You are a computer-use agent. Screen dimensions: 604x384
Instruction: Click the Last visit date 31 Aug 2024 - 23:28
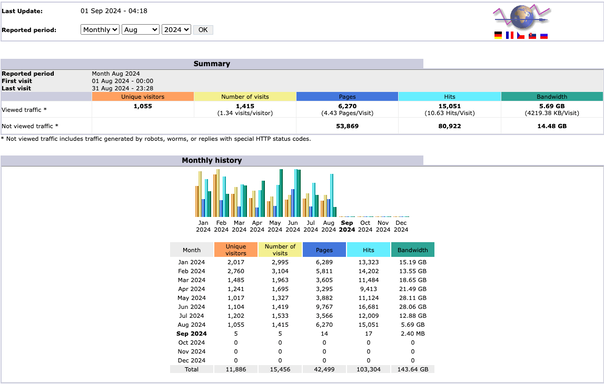(x=122, y=88)
